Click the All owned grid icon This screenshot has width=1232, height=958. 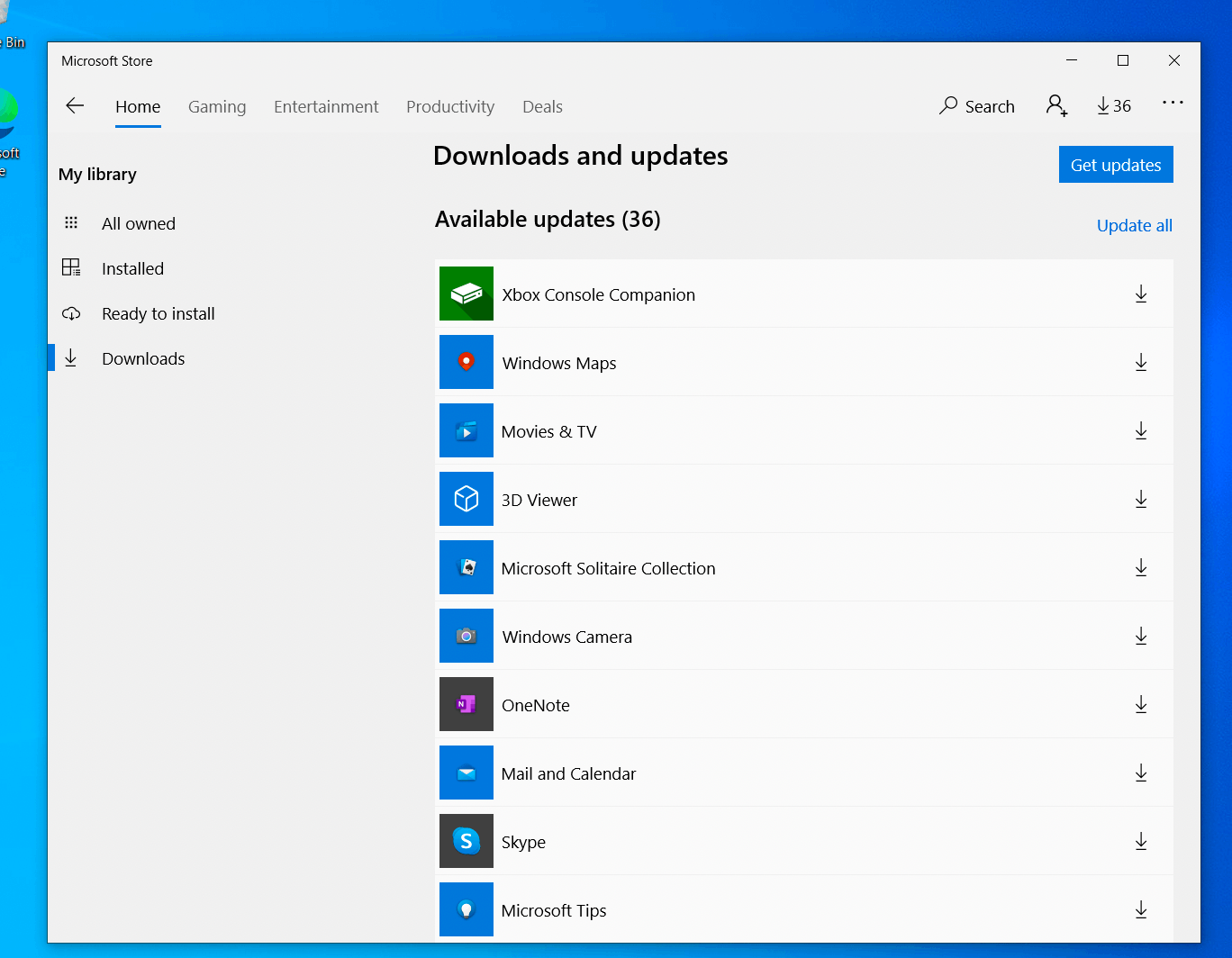tap(71, 222)
